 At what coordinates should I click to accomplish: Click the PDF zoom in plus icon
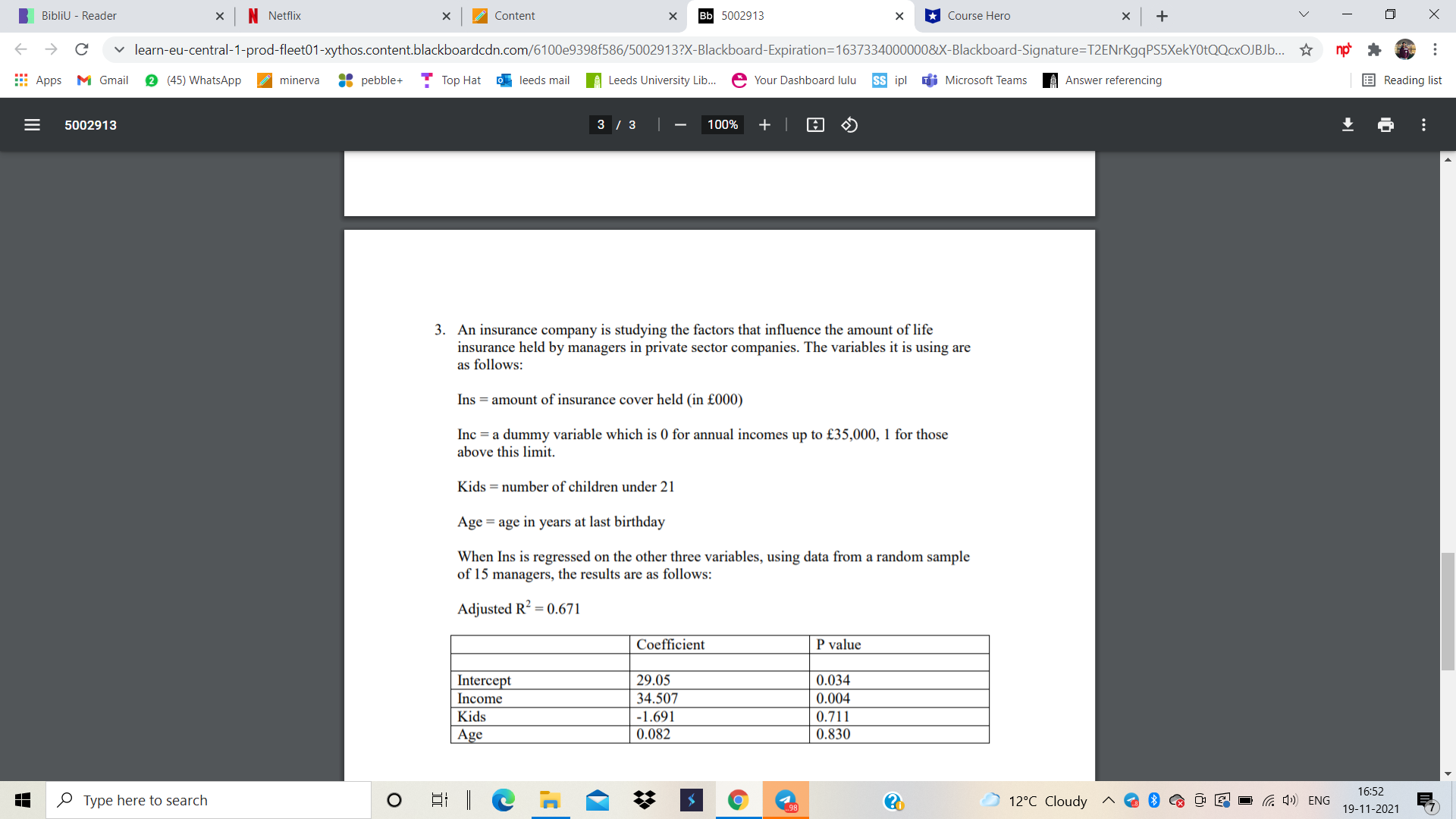point(764,125)
